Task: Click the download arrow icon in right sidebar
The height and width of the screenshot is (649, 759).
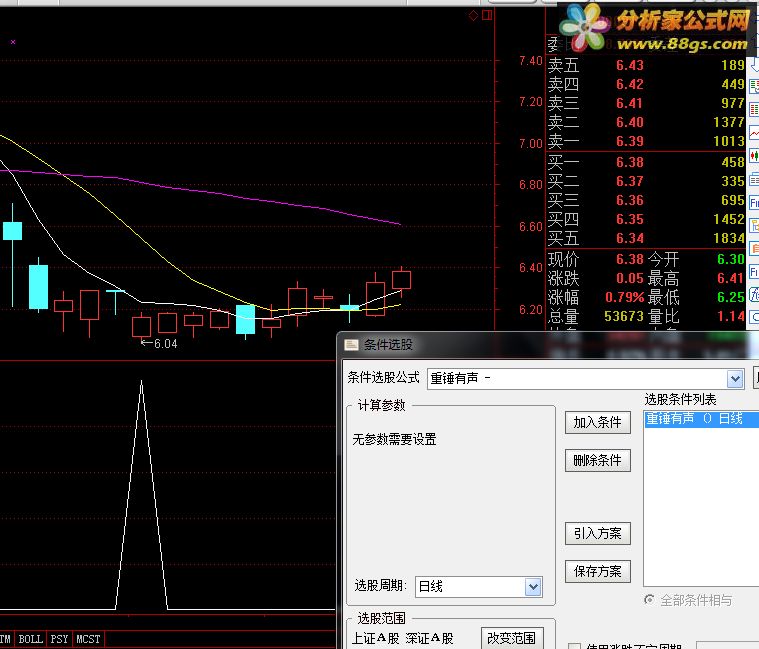Action: pyautogui.click(x=754, y=64)
